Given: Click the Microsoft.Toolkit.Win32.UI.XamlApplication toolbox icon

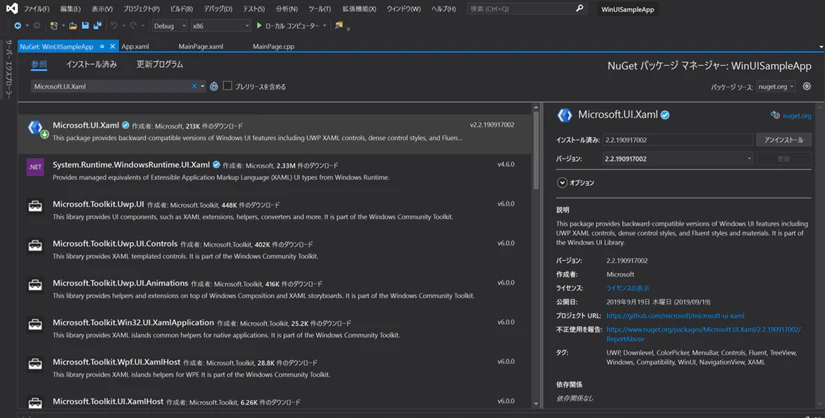Looking at the screenshot, I should (35, 325).
